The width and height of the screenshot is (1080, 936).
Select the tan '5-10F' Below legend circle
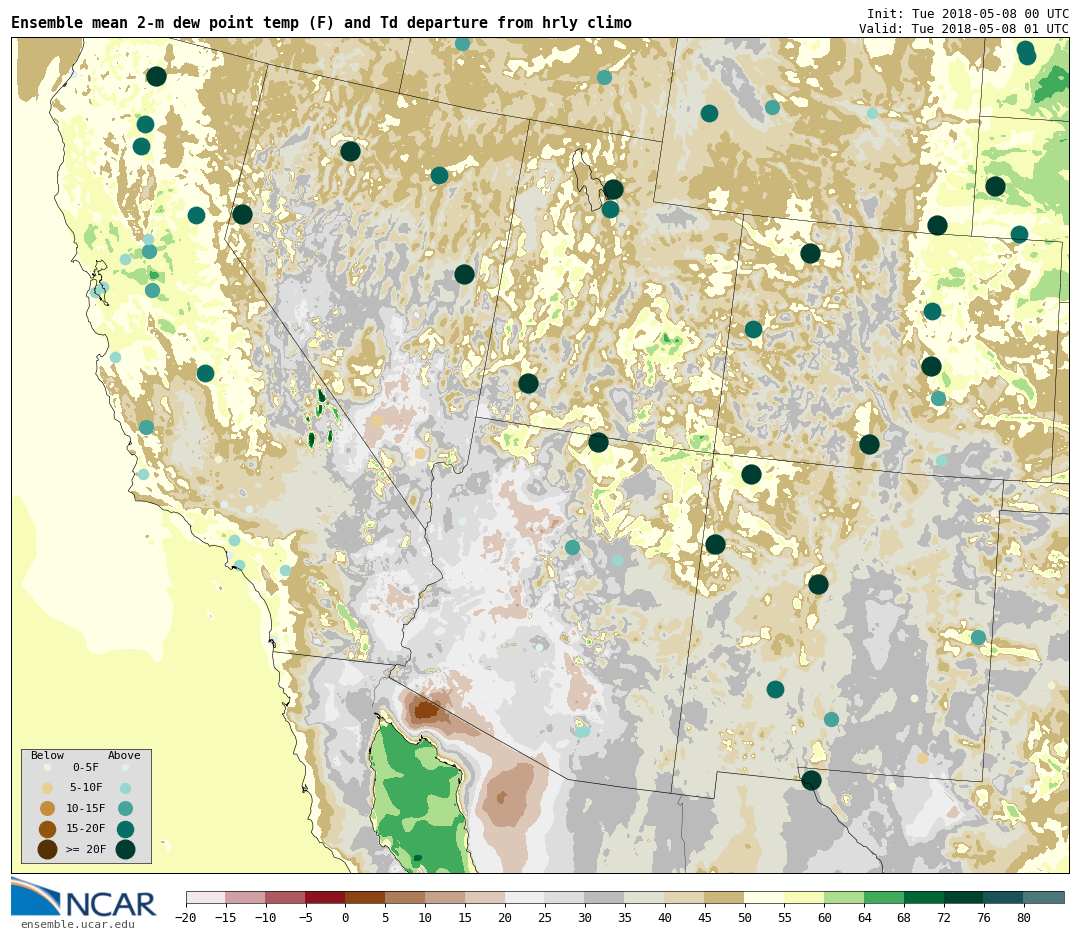pos(47,788)
